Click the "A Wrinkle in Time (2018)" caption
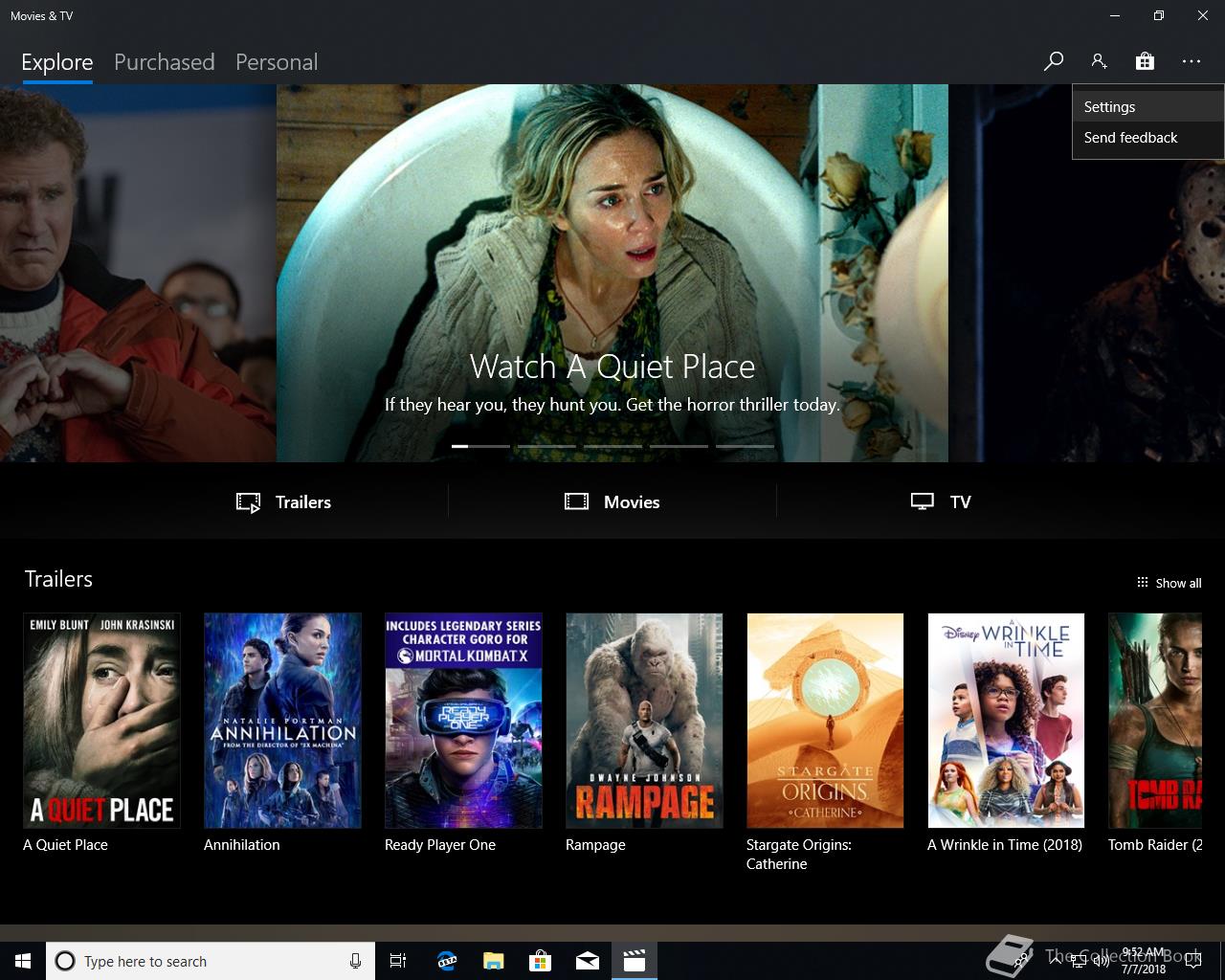The width and height of the screenshot is (1225, 980). pyautogui.click(x=1005, y=845)
